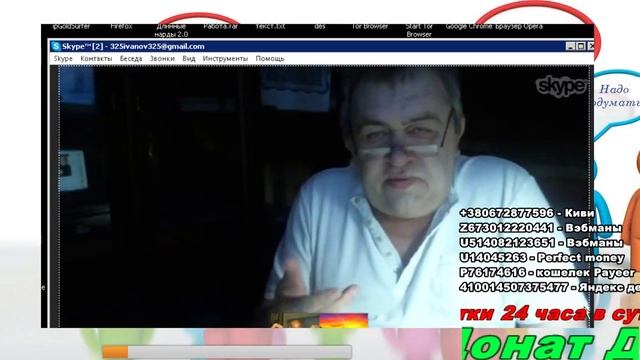Open the Беседа menu

[131, 59]
